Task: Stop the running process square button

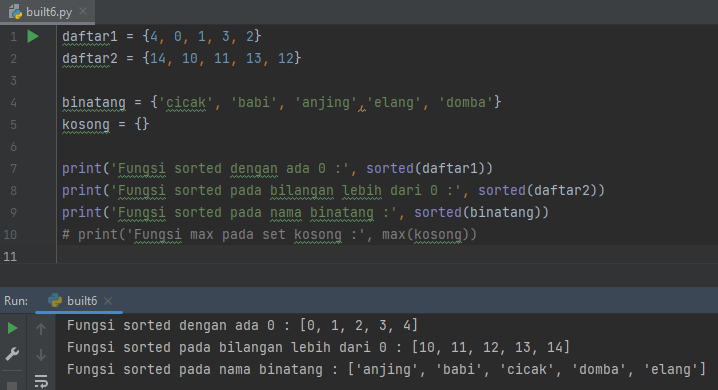Action: coord(12,385)
